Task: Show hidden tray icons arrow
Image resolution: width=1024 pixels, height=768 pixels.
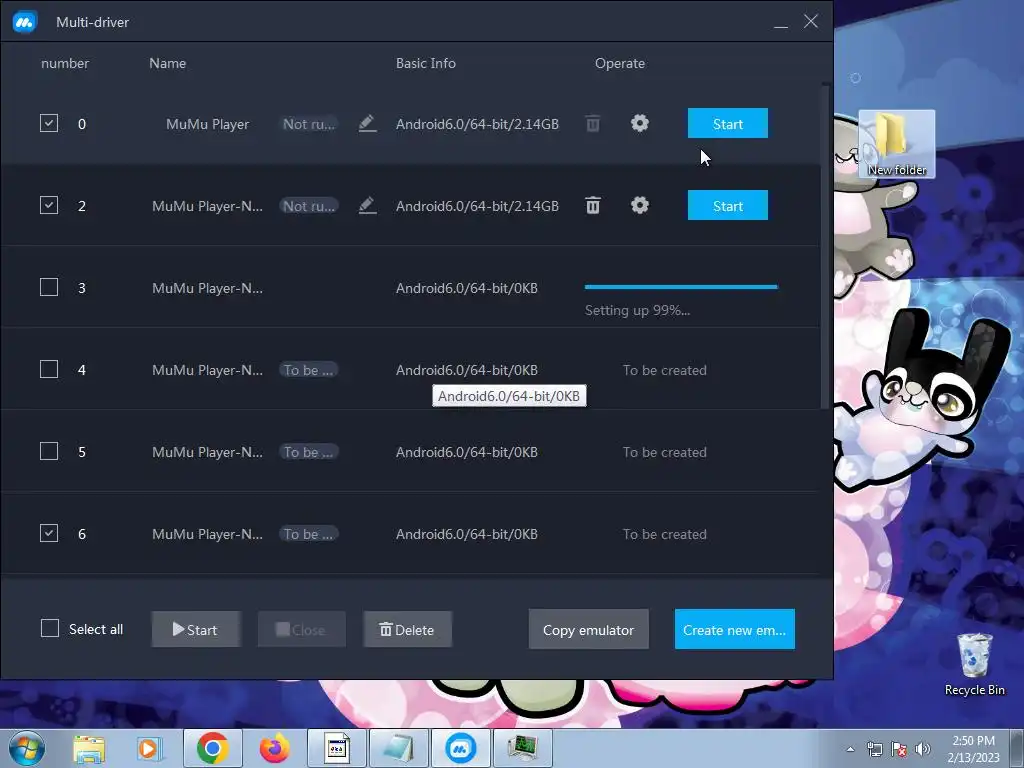Action: tap(850, 749)
